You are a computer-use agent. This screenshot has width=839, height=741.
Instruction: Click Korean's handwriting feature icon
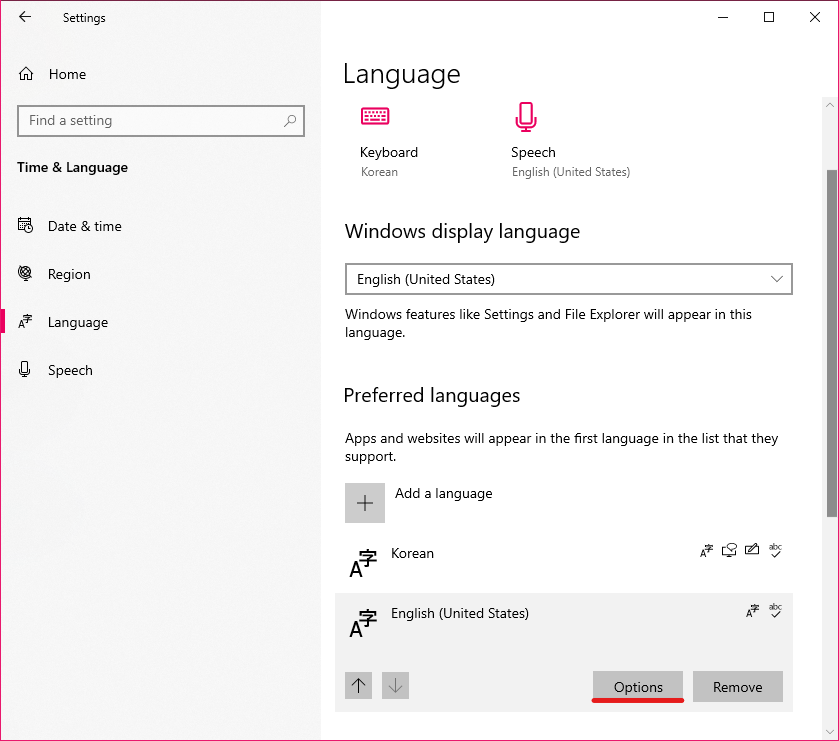752,549
